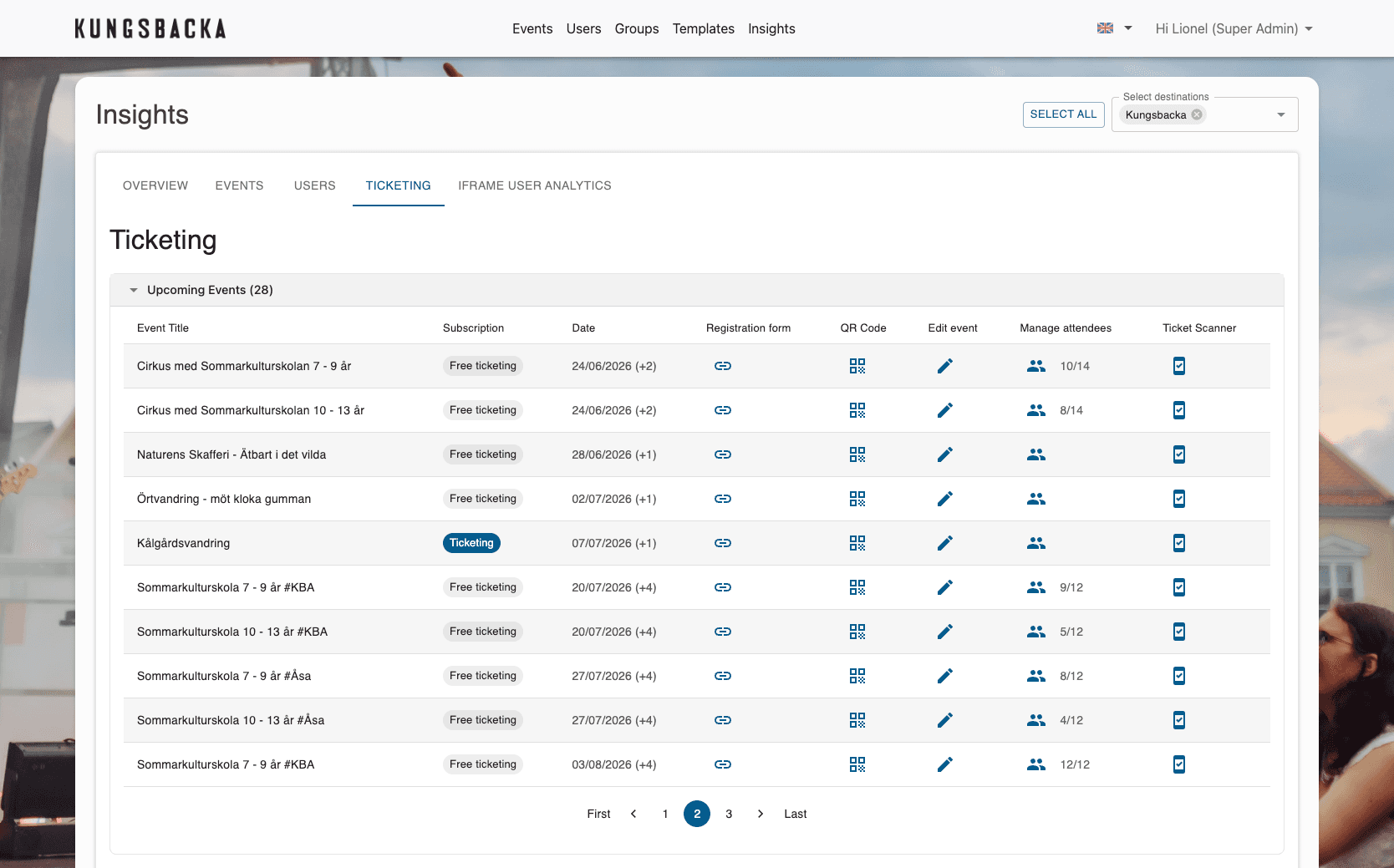Image resolution: width=1394 pixels, height=868 pixels.
Task: Switch to the Overview tab
Action: (x=155, y=185)
